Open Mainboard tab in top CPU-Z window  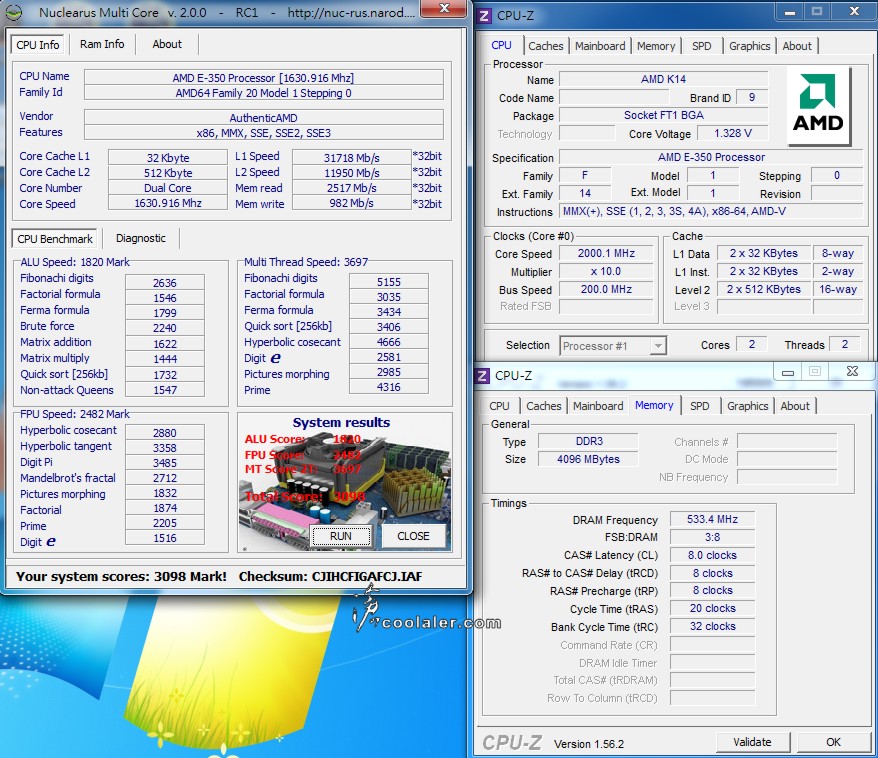pos(600,46)
